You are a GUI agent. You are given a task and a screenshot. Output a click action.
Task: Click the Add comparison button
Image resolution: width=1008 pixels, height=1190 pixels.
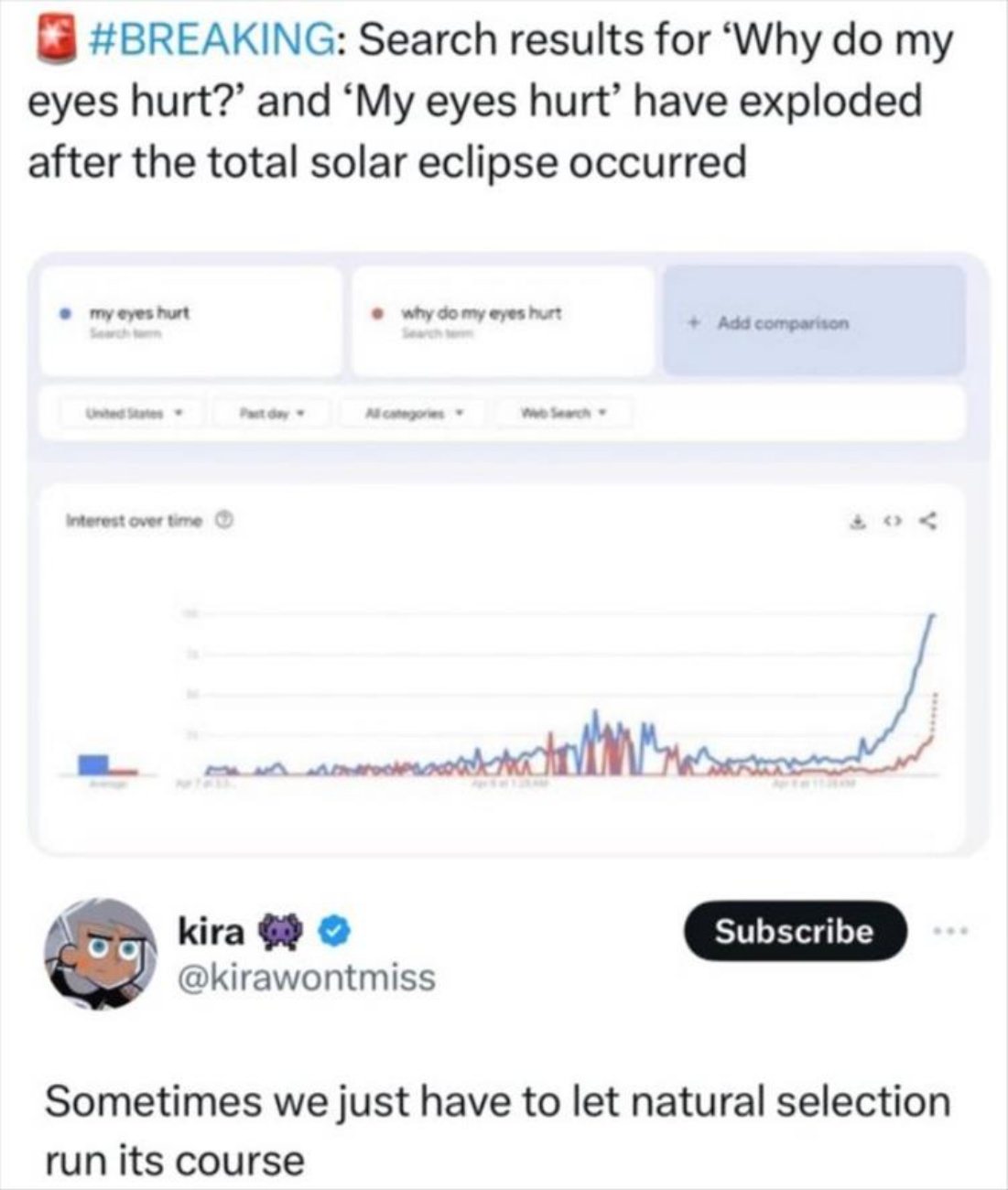tap(814, 320)
